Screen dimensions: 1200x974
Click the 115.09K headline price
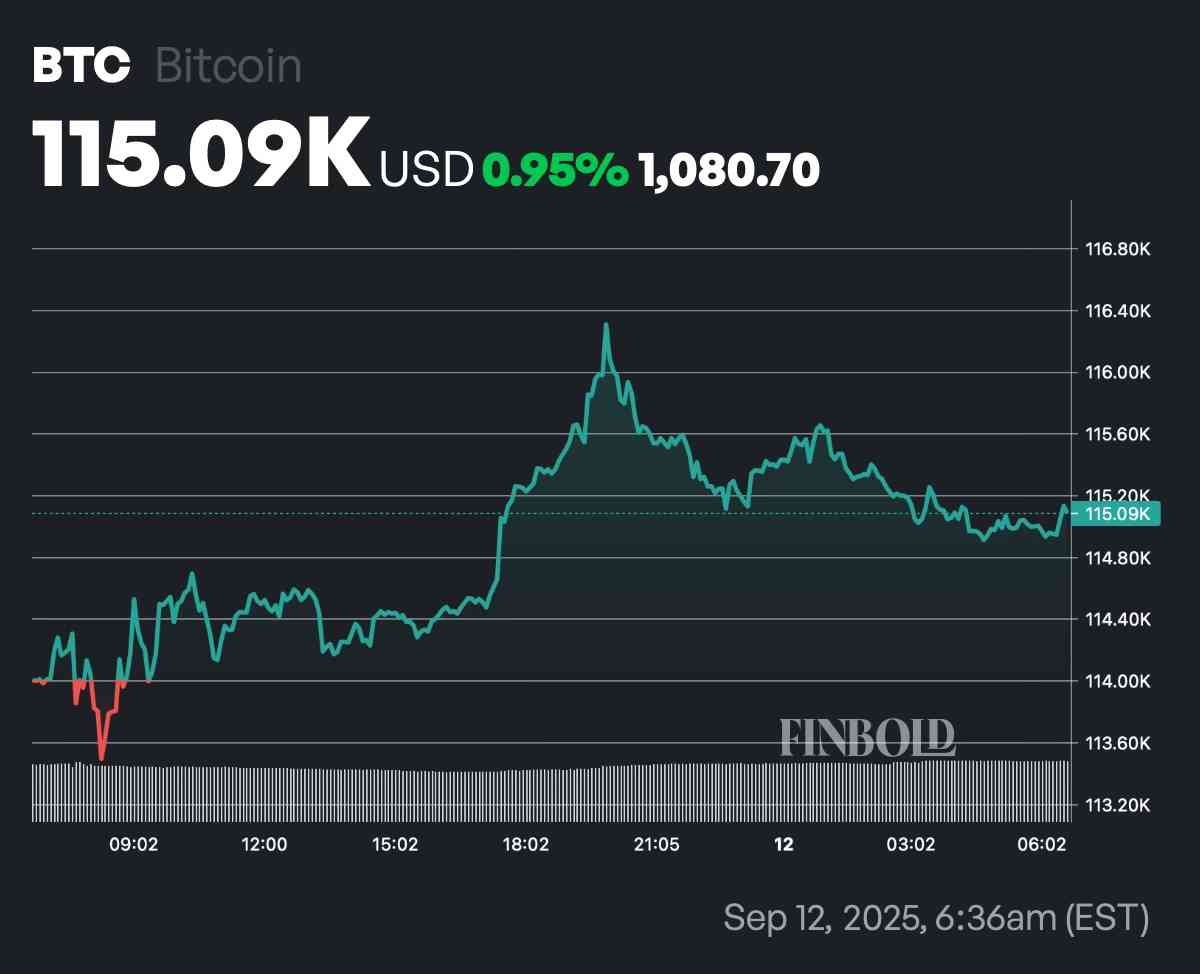201,154
